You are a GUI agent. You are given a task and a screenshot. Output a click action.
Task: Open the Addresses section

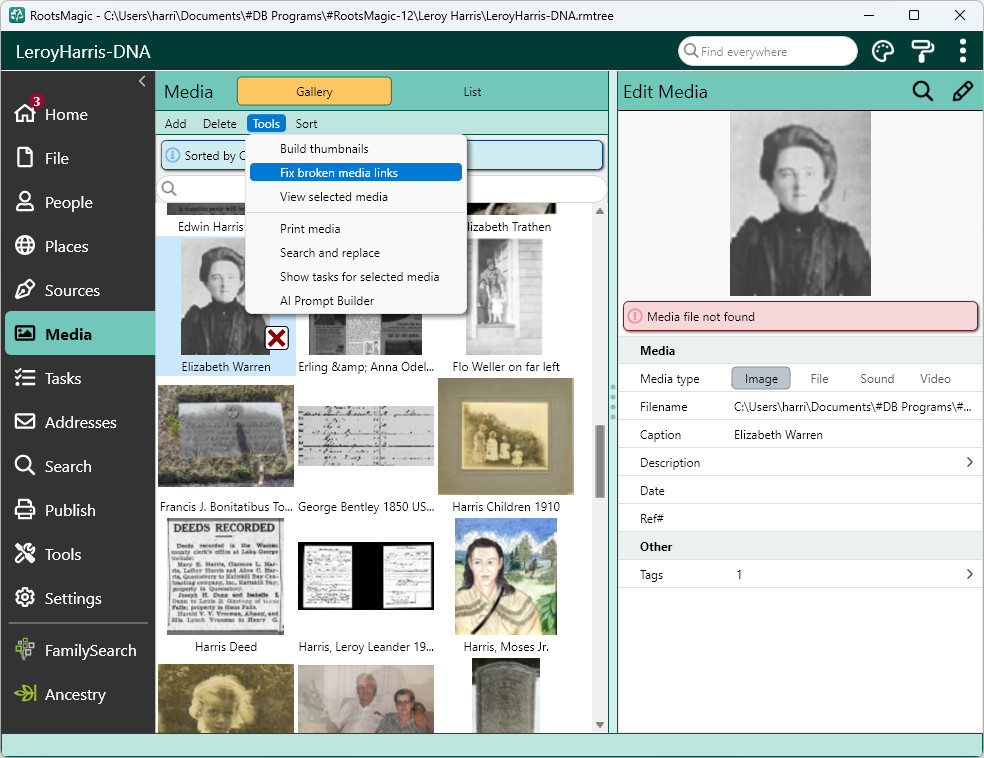click(65, 422)
